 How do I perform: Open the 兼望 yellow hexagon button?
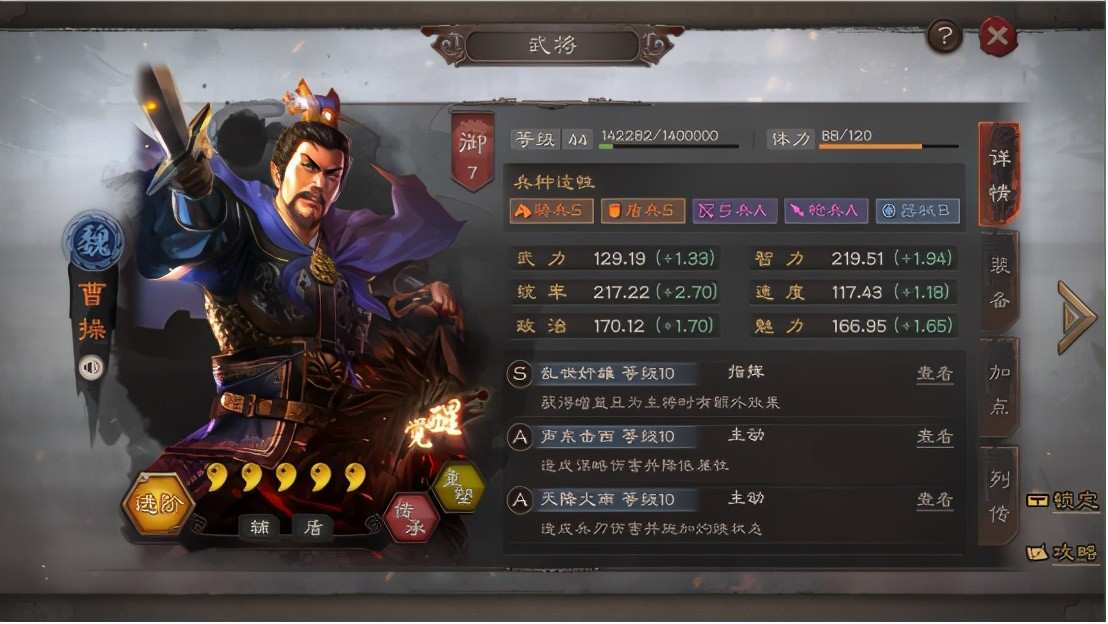click(x=457, y=487)
